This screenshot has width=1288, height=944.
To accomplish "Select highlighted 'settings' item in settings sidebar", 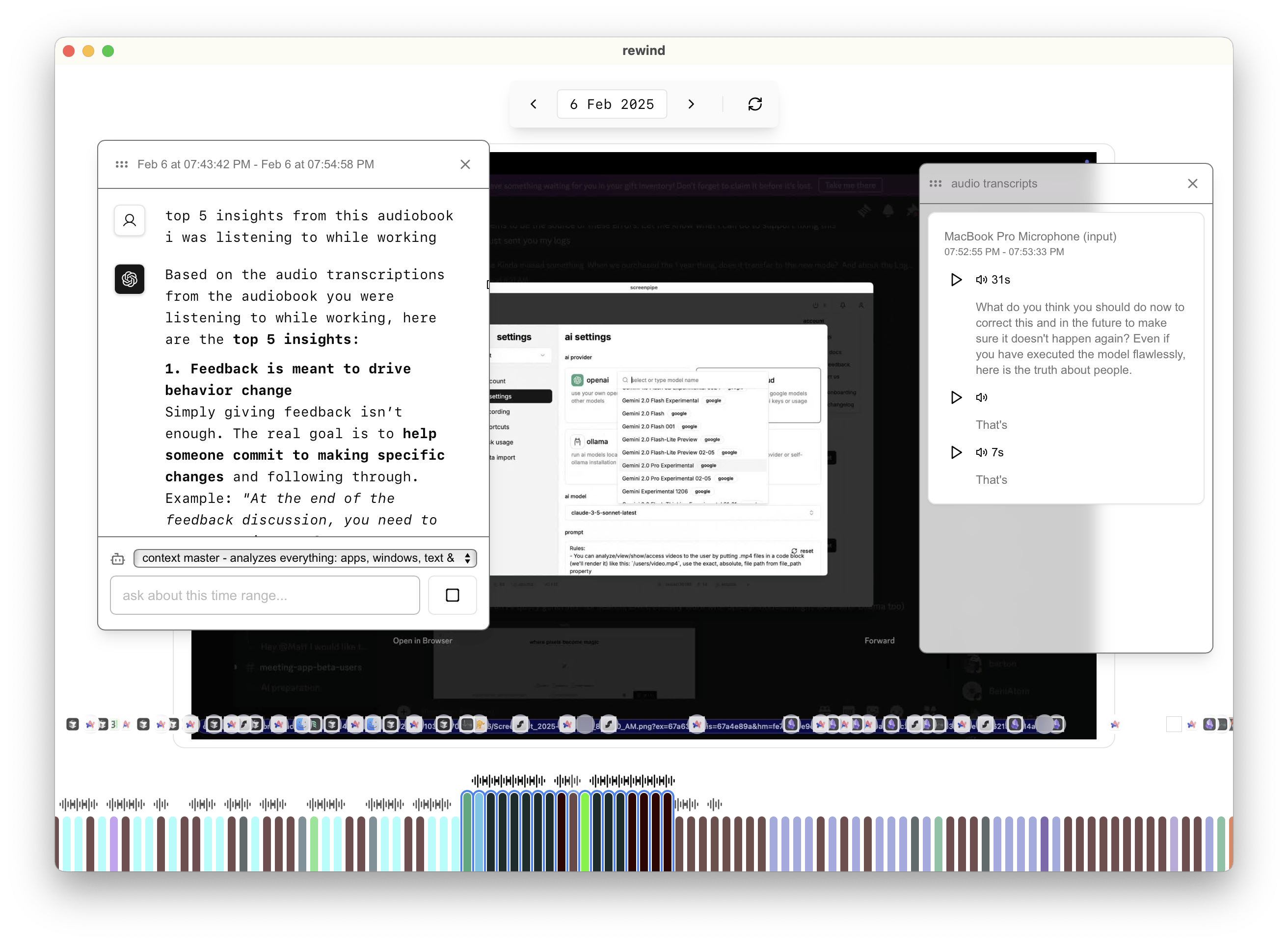I will [x=520, y=396].
